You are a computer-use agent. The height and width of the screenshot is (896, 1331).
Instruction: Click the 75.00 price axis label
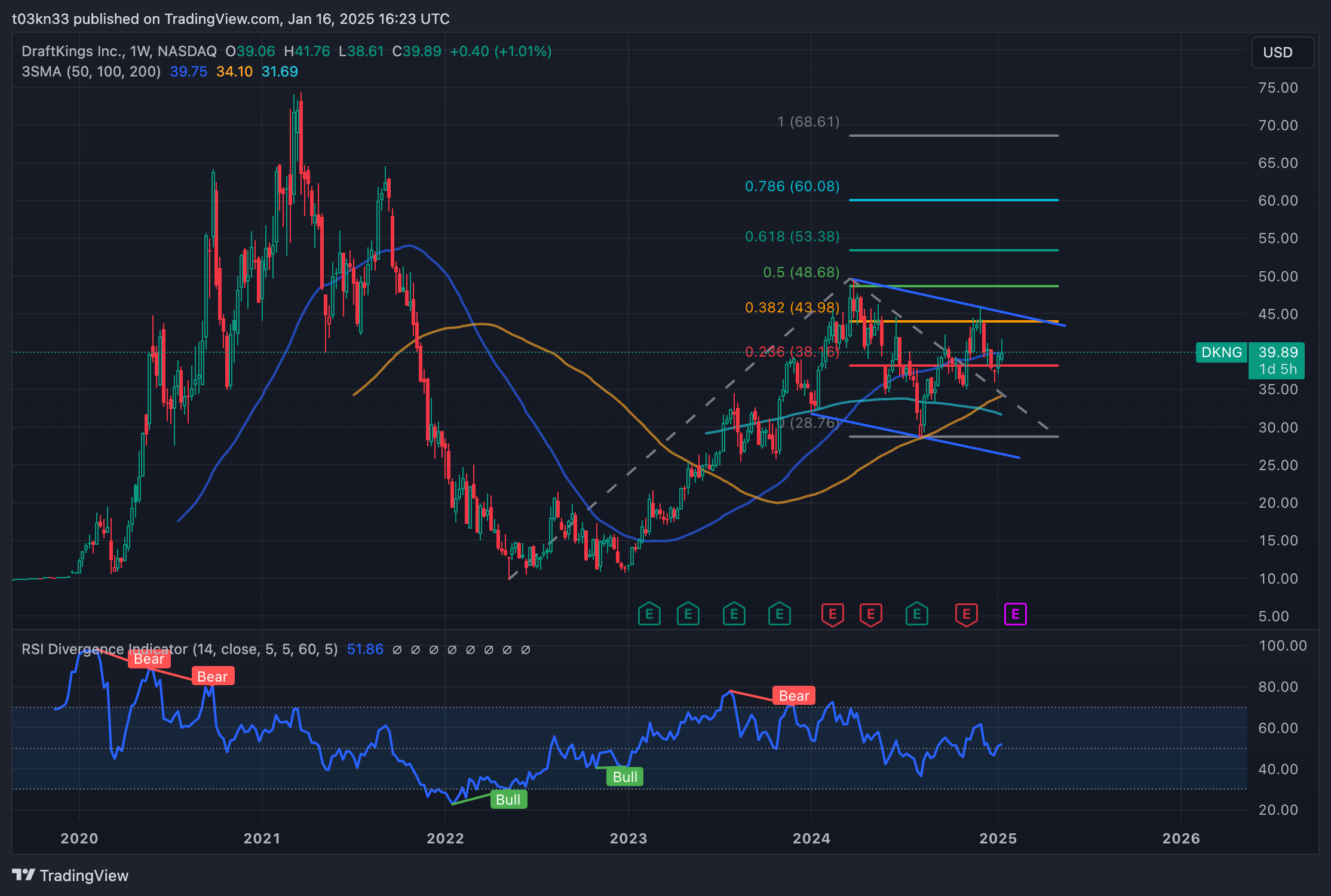(x=1278, y=88)
